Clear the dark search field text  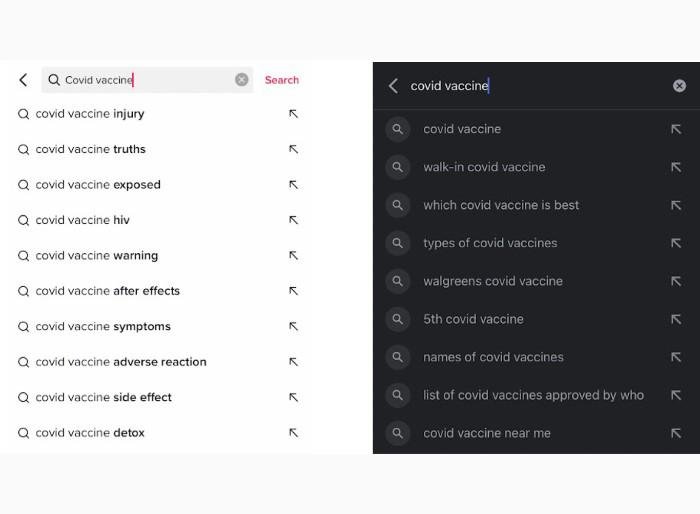679,86
